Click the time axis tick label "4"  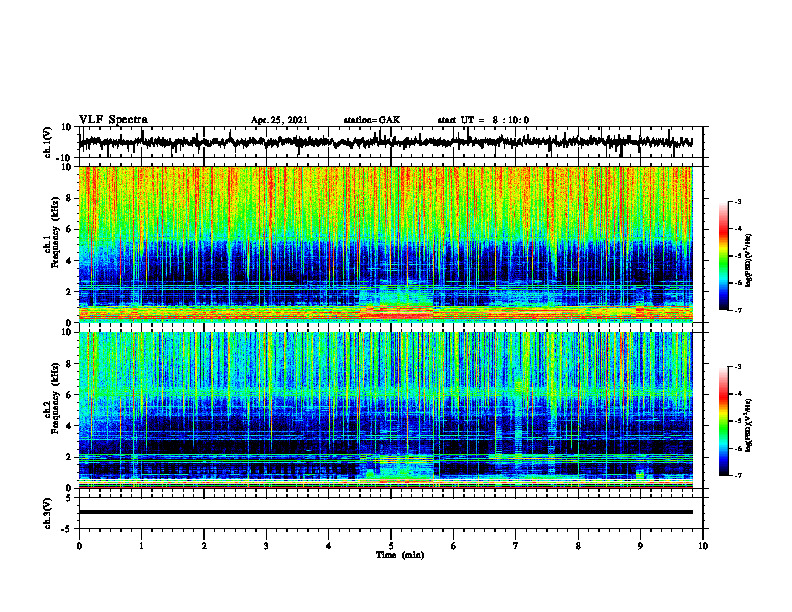pyautogui.click(x=329, y=546)
